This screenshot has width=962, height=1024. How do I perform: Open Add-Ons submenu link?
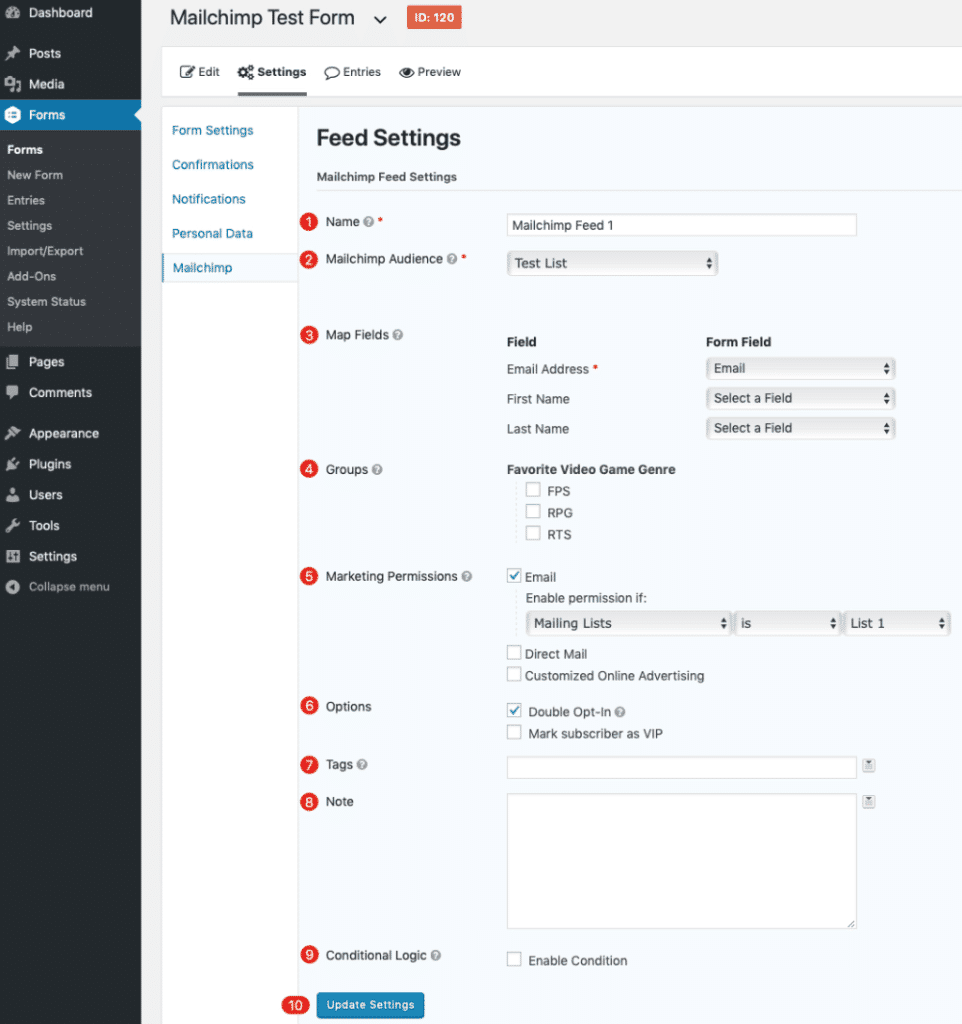tap(31, 277)
